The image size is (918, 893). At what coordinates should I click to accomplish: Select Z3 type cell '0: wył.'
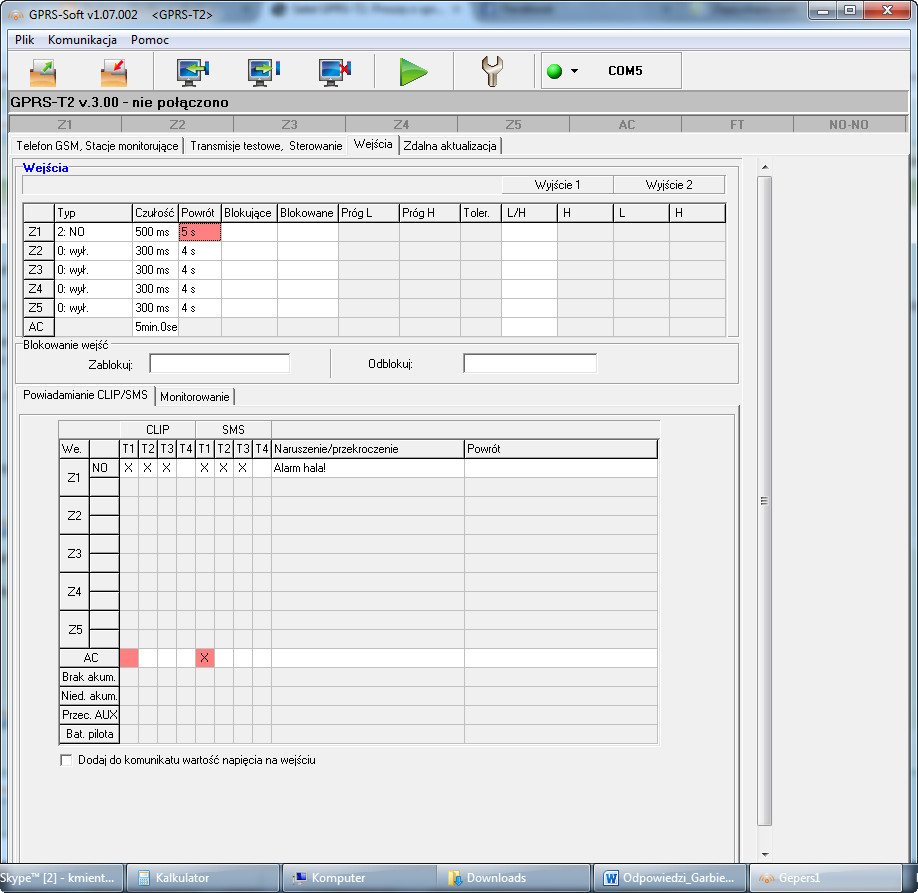(93, 270)
